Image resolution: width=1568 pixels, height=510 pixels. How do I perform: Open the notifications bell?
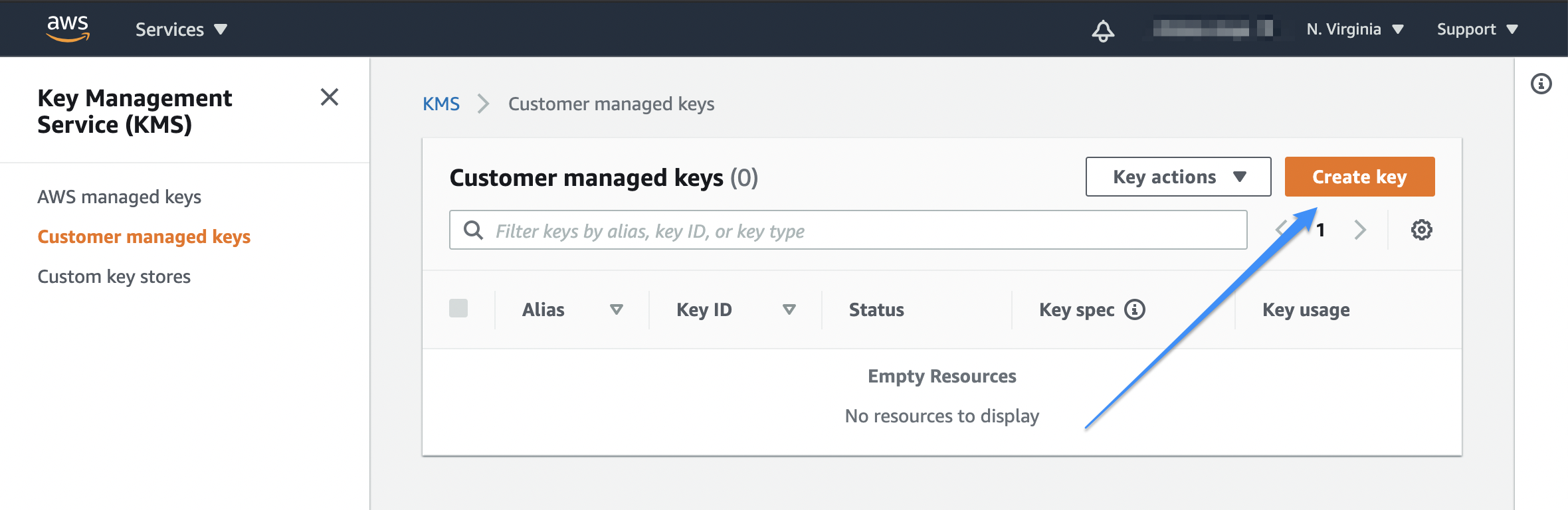pos(1103,31)
